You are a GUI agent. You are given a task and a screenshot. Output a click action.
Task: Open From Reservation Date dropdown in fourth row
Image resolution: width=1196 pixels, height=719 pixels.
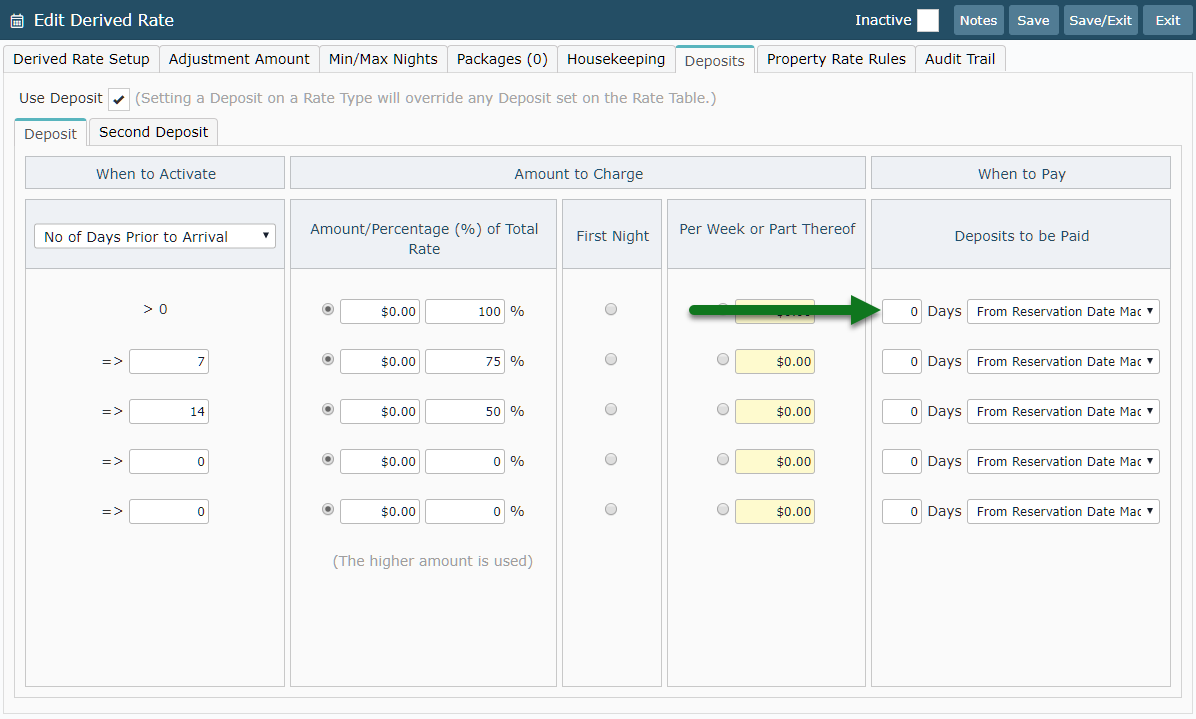click(x=1063, y=461)
